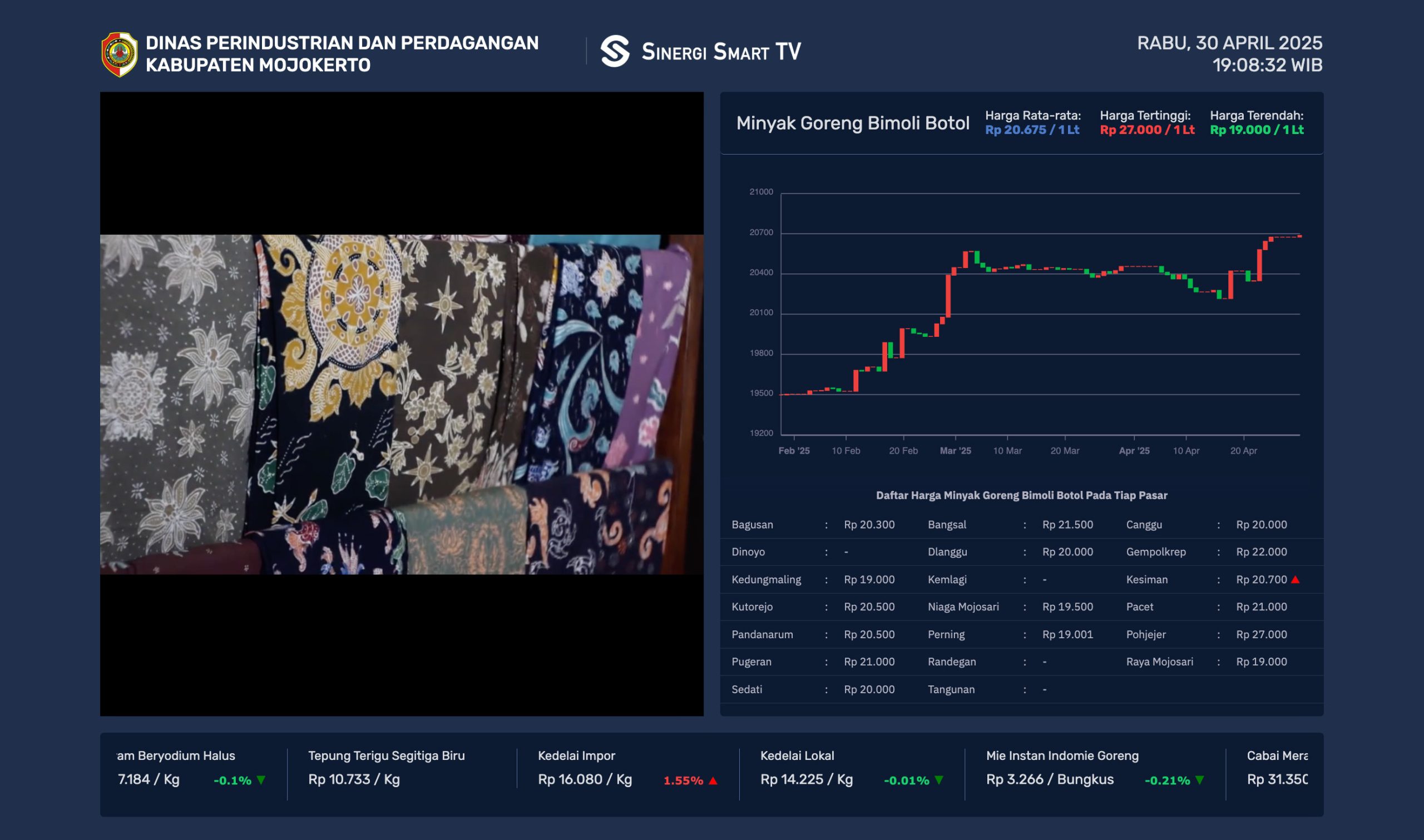Screen dimensions: 1424x840
Task: Click the Bagusan market name
Action: click(x=752, y=525)
